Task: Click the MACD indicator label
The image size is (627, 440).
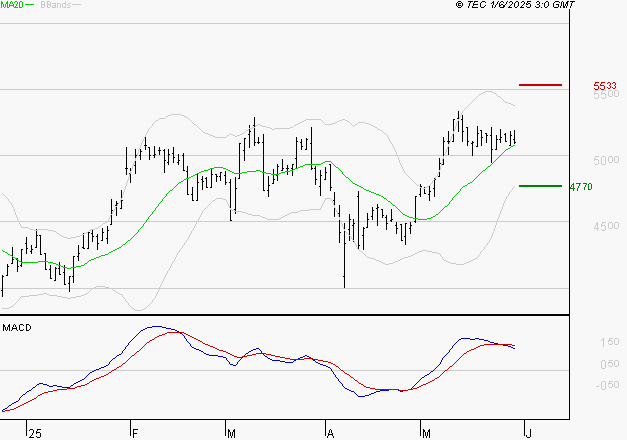Action: tap(16, 328)
